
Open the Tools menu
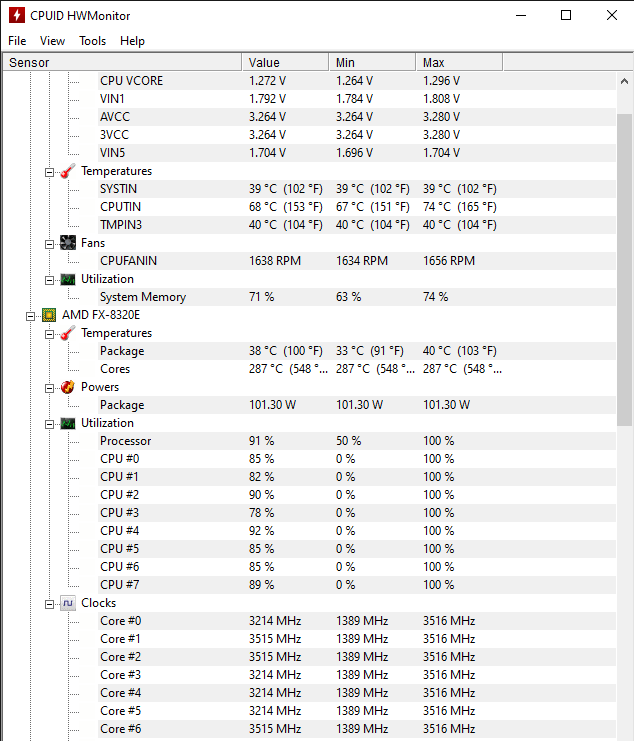pos(92,41)
